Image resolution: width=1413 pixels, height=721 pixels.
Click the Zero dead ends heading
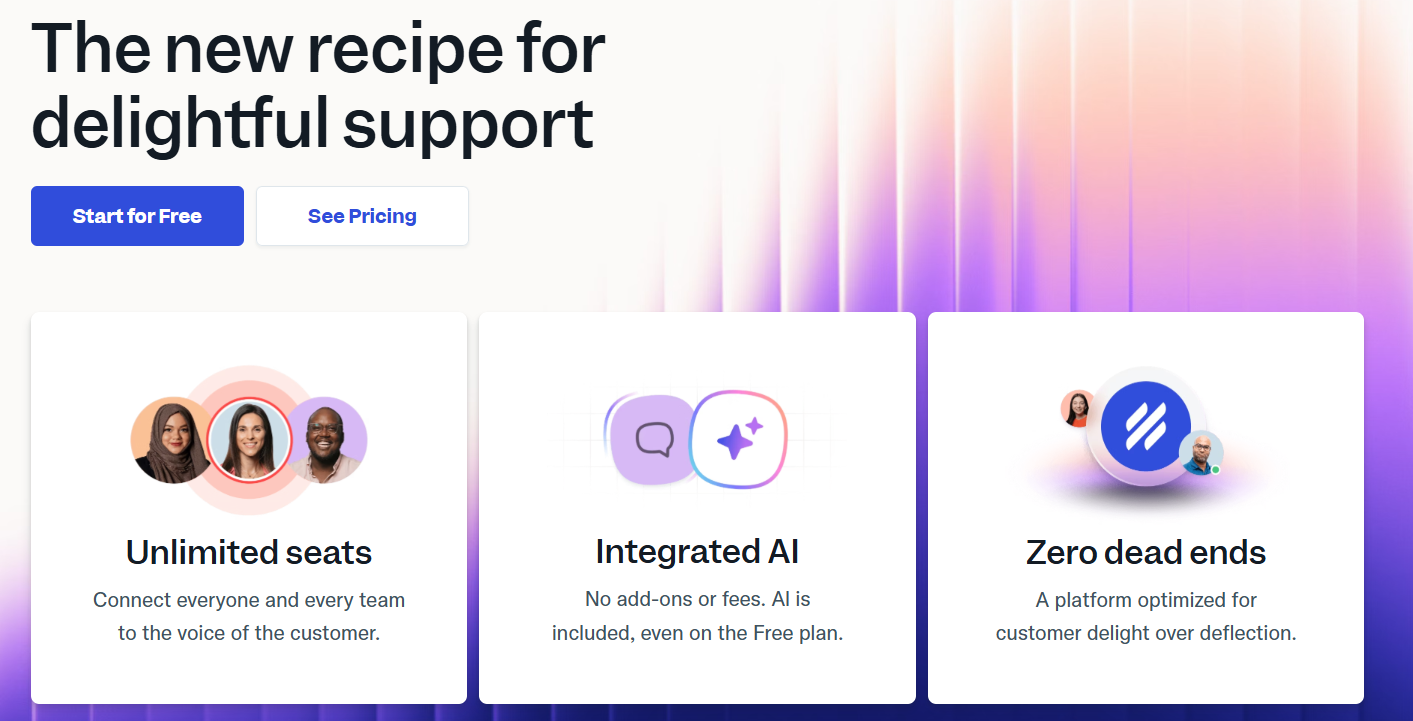1146,552
